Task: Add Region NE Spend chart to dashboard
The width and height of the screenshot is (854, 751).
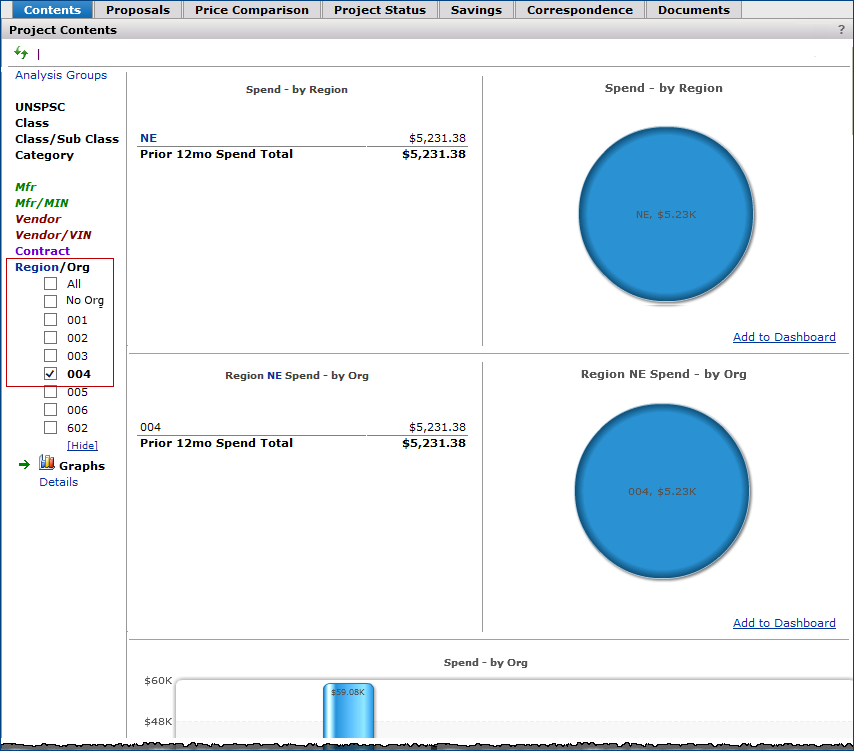Action: click(x=783, y=623)
